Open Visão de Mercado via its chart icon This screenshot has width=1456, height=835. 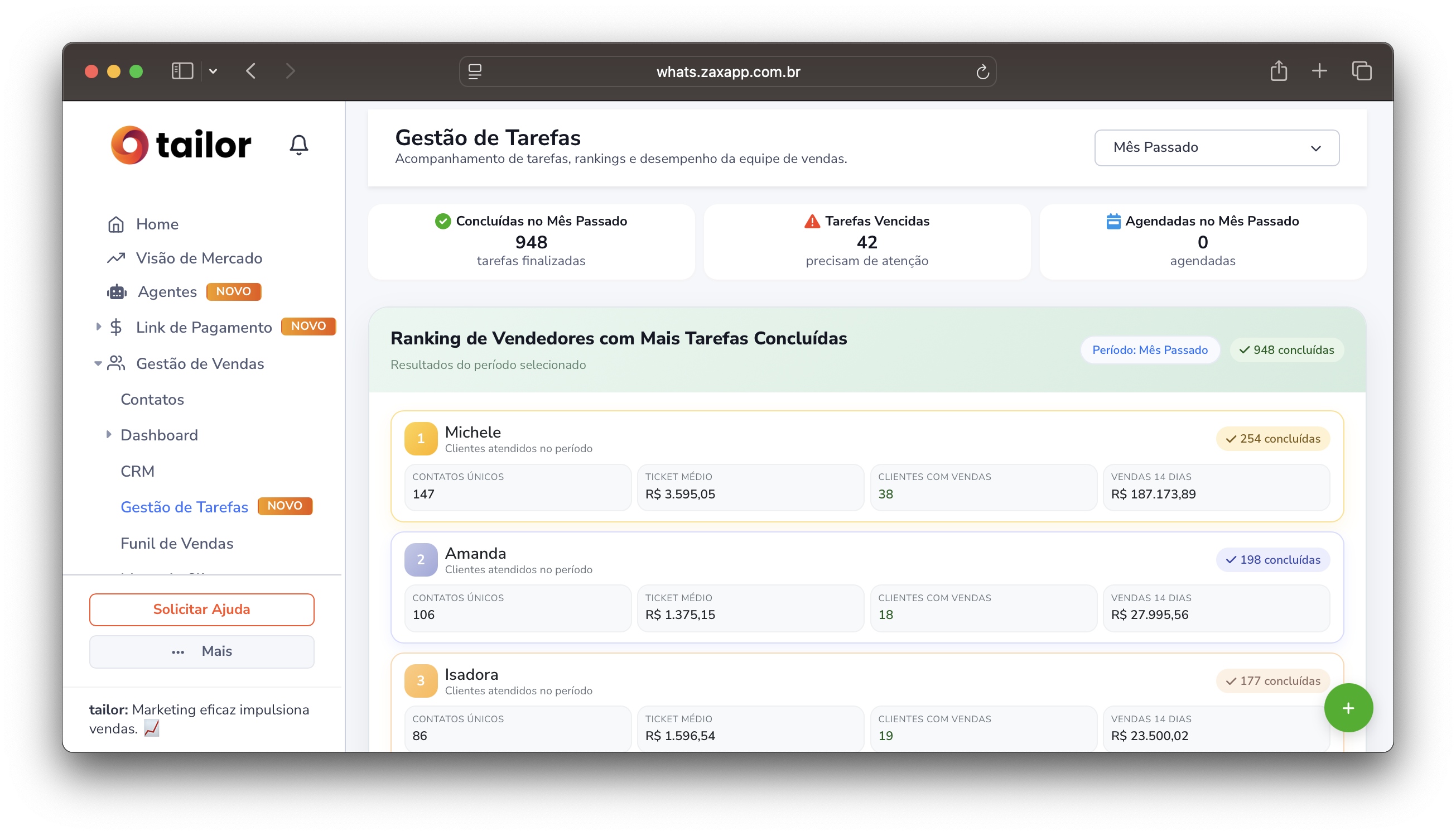point(117,258)
